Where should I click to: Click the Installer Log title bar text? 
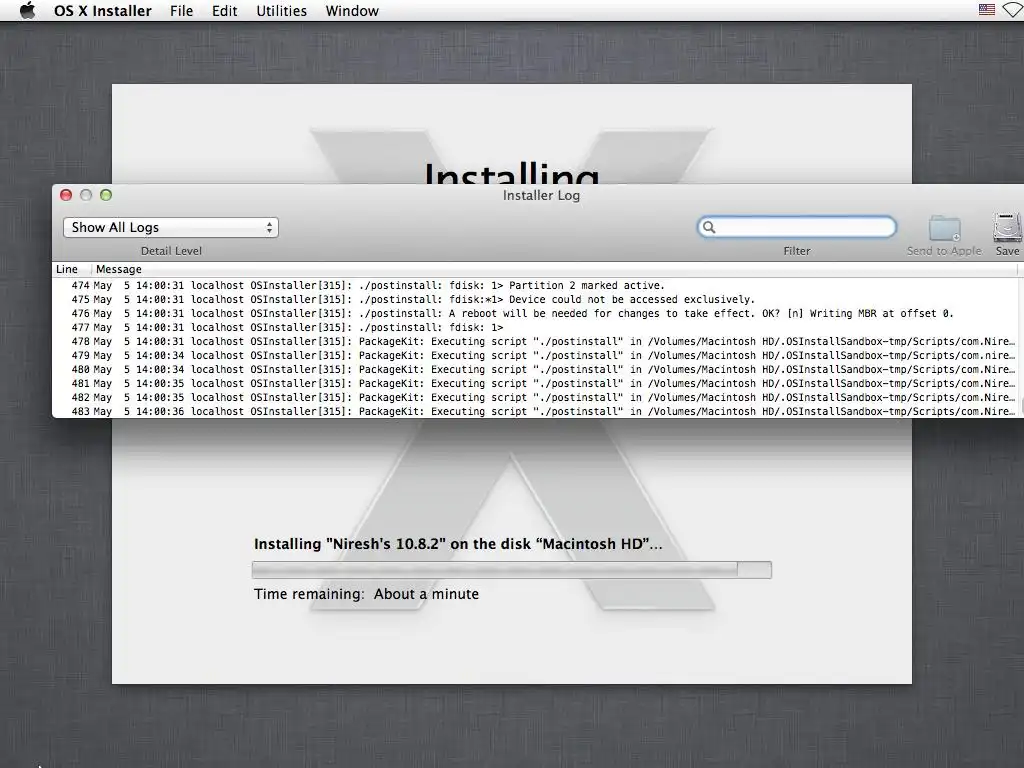541,195
